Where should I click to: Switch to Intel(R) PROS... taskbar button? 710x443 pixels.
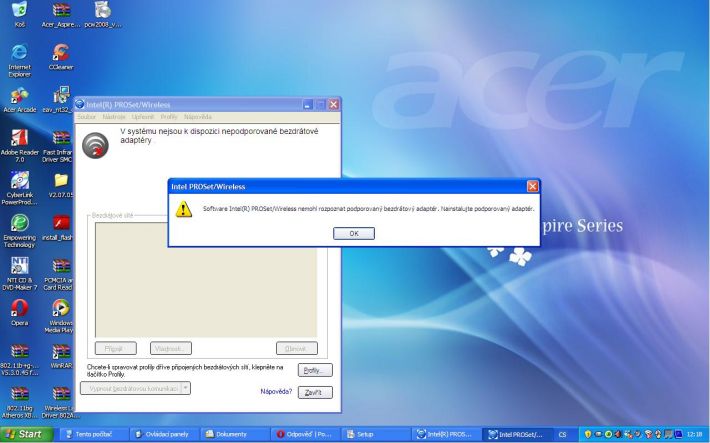[446, 434]
